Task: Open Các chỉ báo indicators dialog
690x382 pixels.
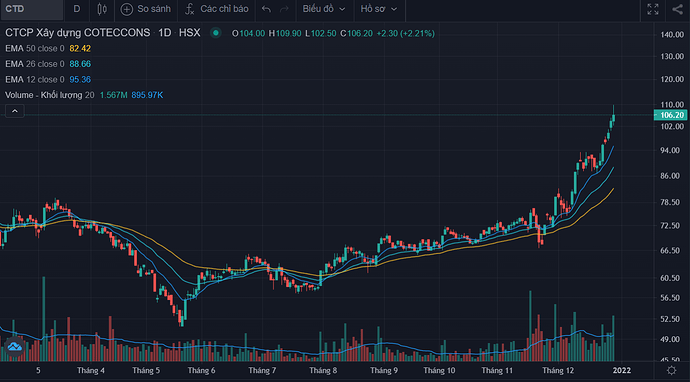Action: (216, 9)
